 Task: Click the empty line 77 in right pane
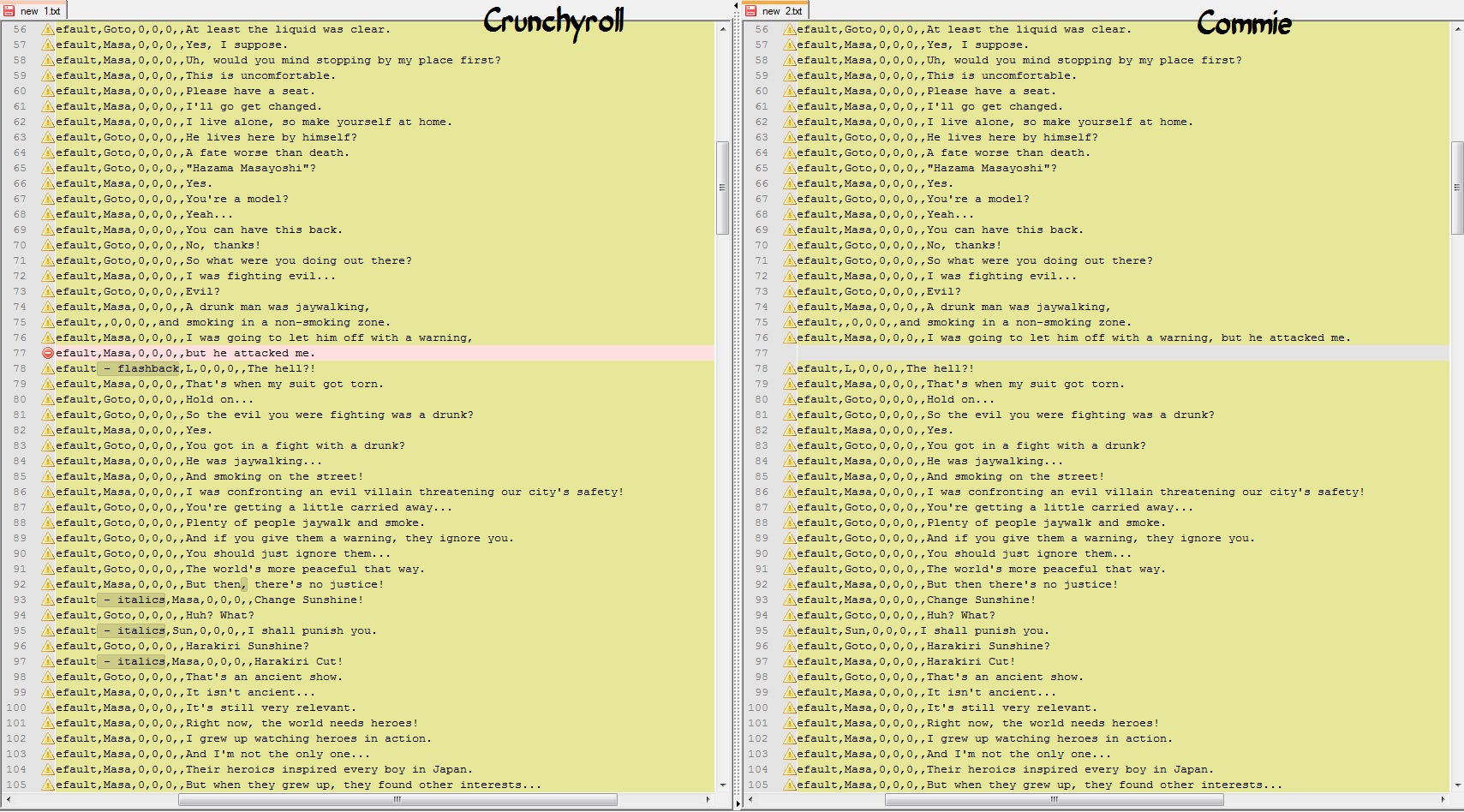coord(1123,353)
